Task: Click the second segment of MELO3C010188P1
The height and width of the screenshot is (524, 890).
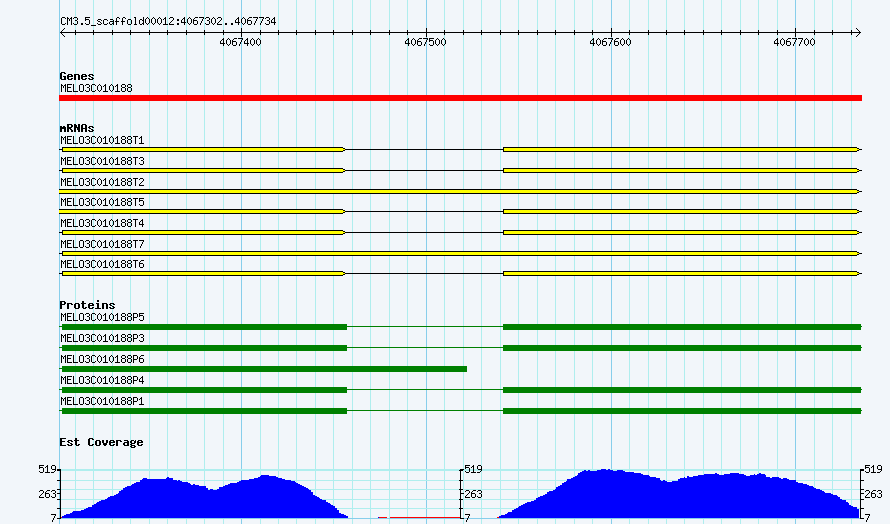Action: pos(682,411)
